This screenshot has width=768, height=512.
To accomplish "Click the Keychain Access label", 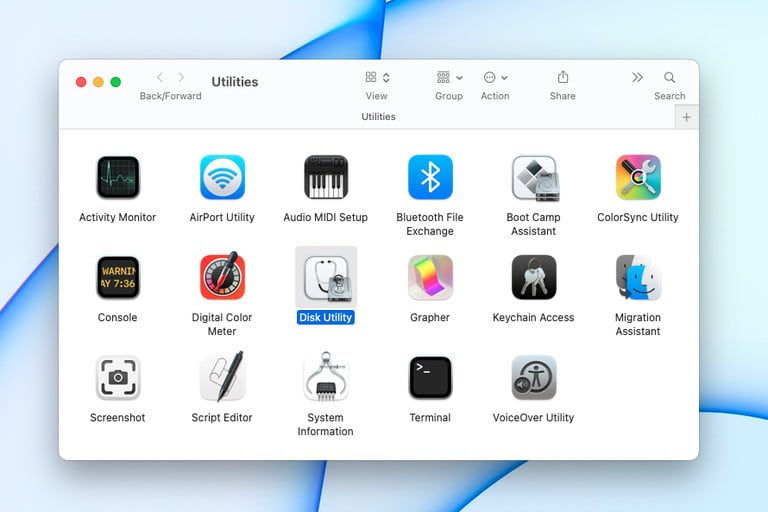I will click(533, 317).
